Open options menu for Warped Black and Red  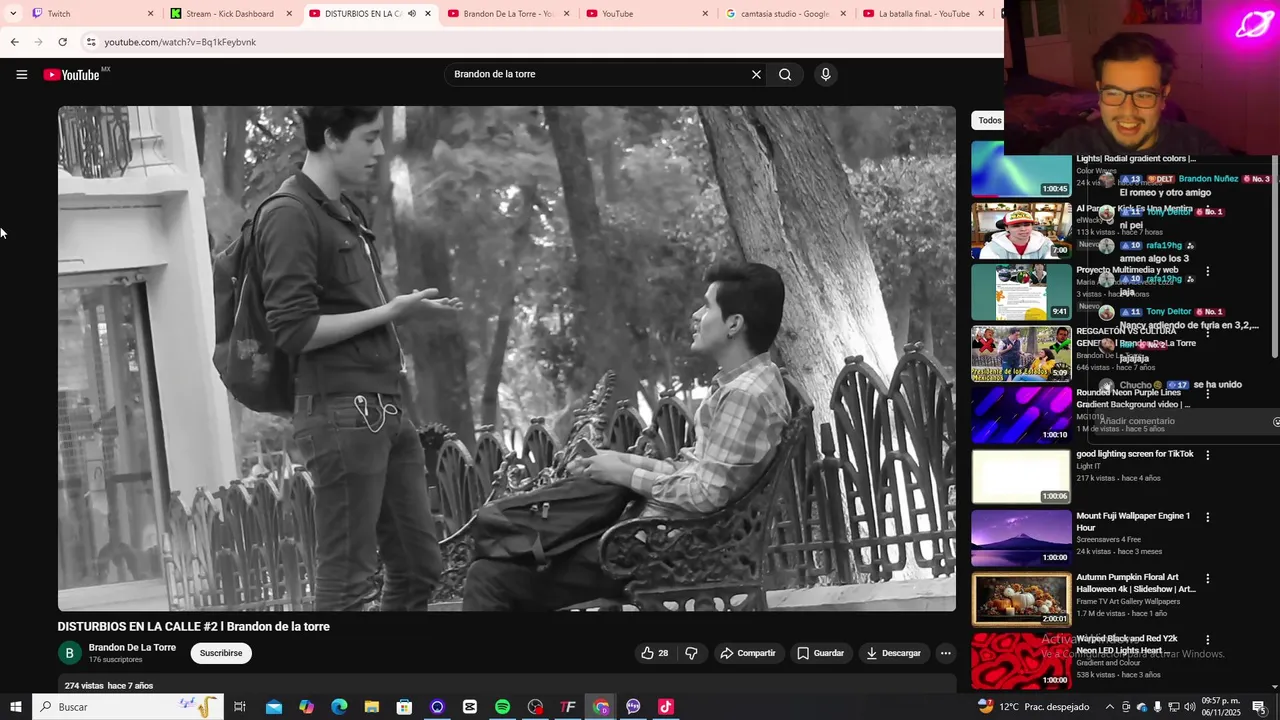pos(1208,639)
